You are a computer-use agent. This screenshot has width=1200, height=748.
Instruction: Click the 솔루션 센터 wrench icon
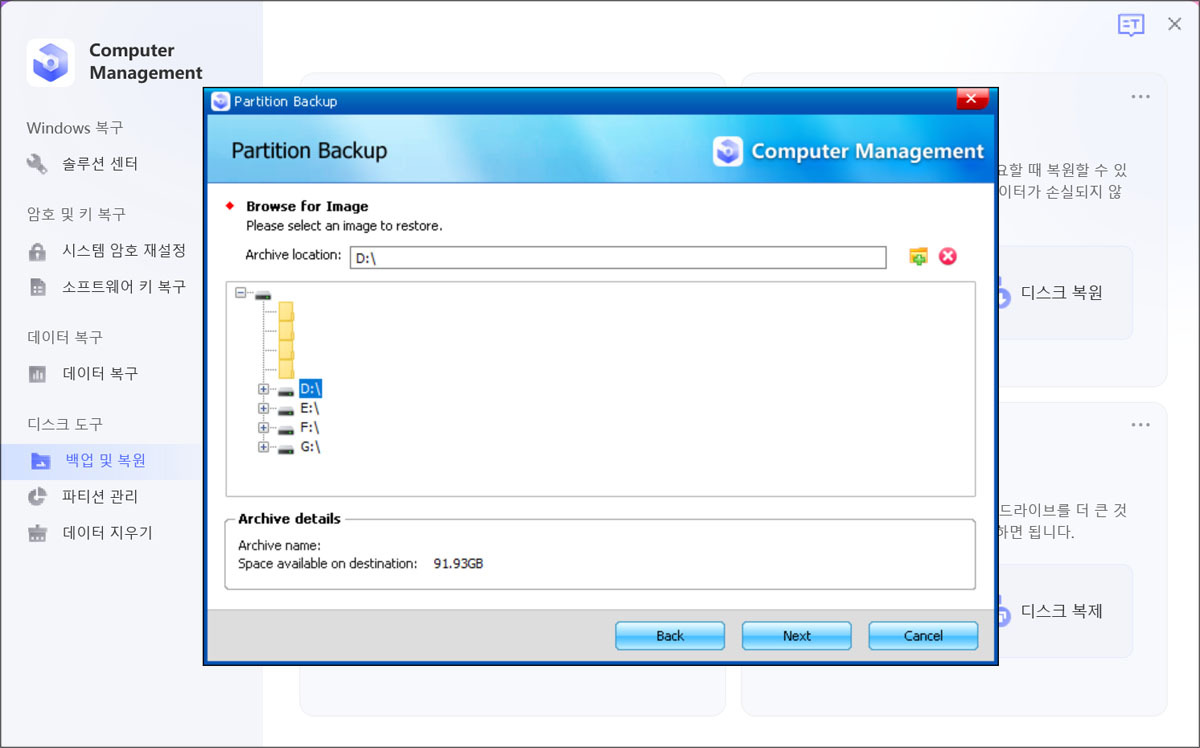click(38, 164)
